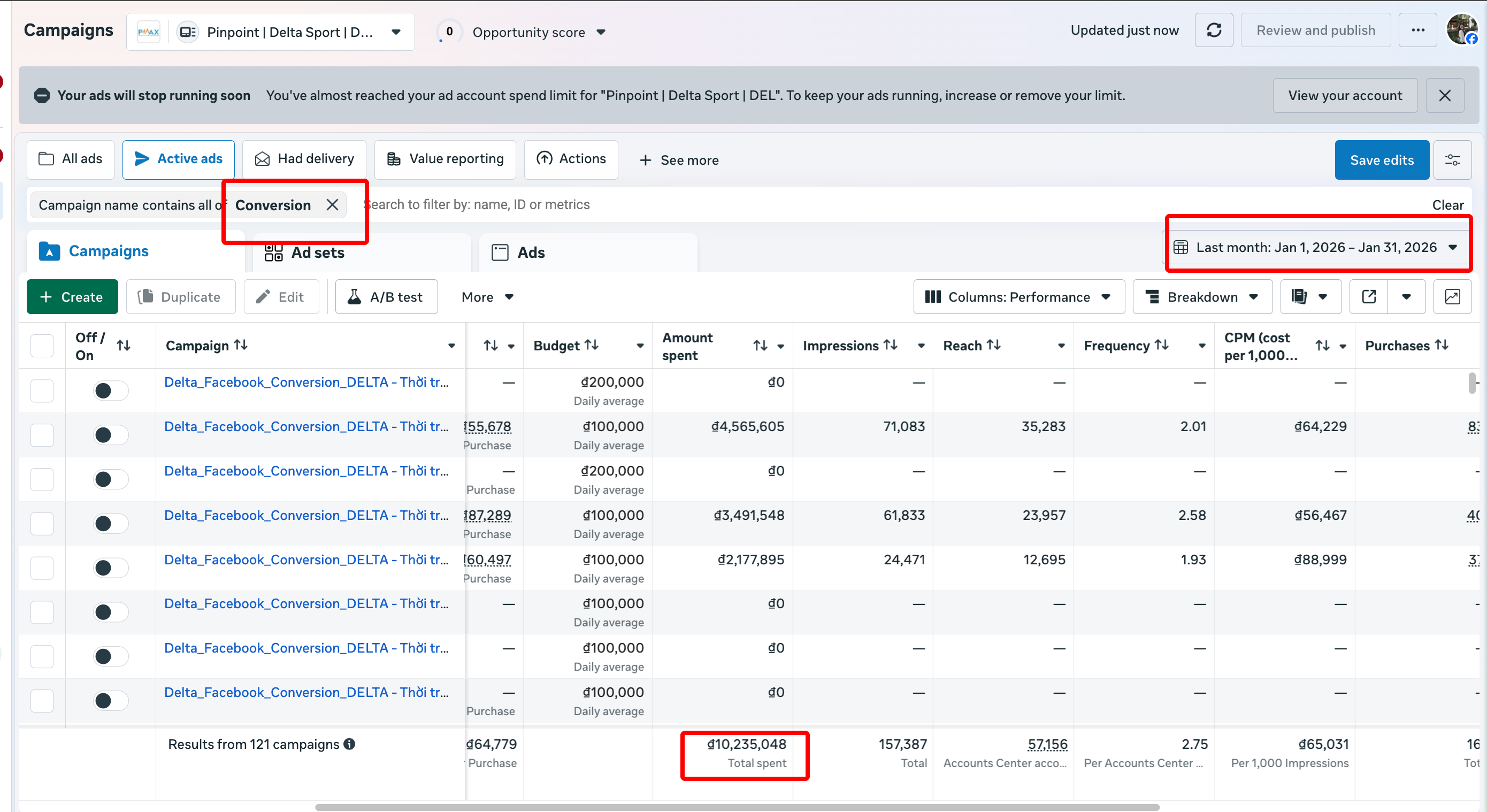The height and width of the screenshot is (812, 1487).
Task: Toggle the campaign spending ₫4,565,605 off/on
Action: click(111, 434)
